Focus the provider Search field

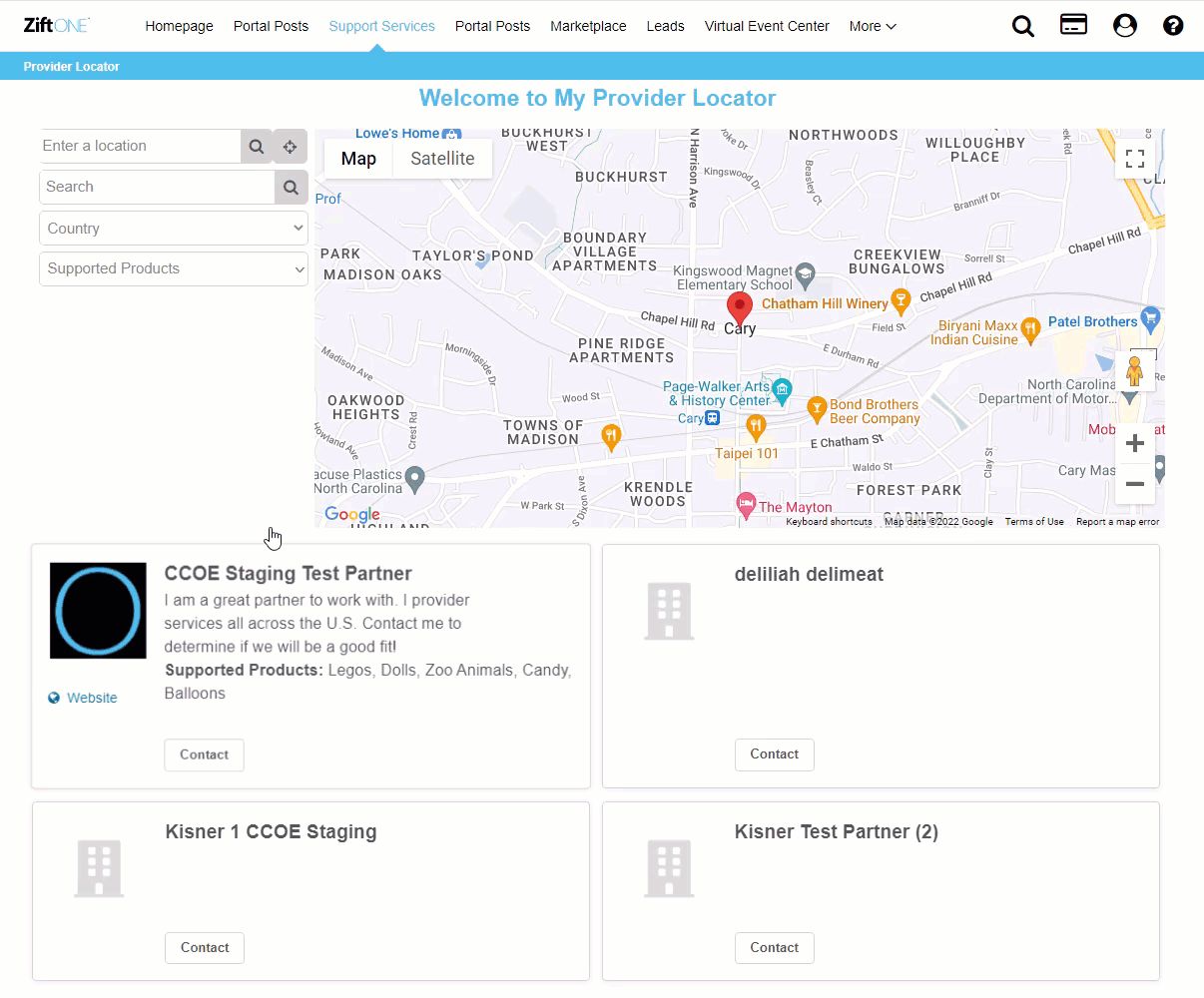click(158, 187)
